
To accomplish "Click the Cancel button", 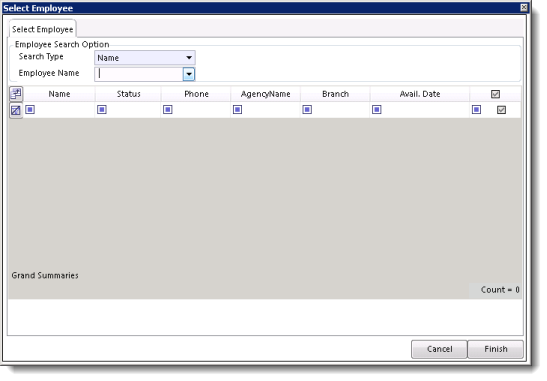I will (439, 349).
